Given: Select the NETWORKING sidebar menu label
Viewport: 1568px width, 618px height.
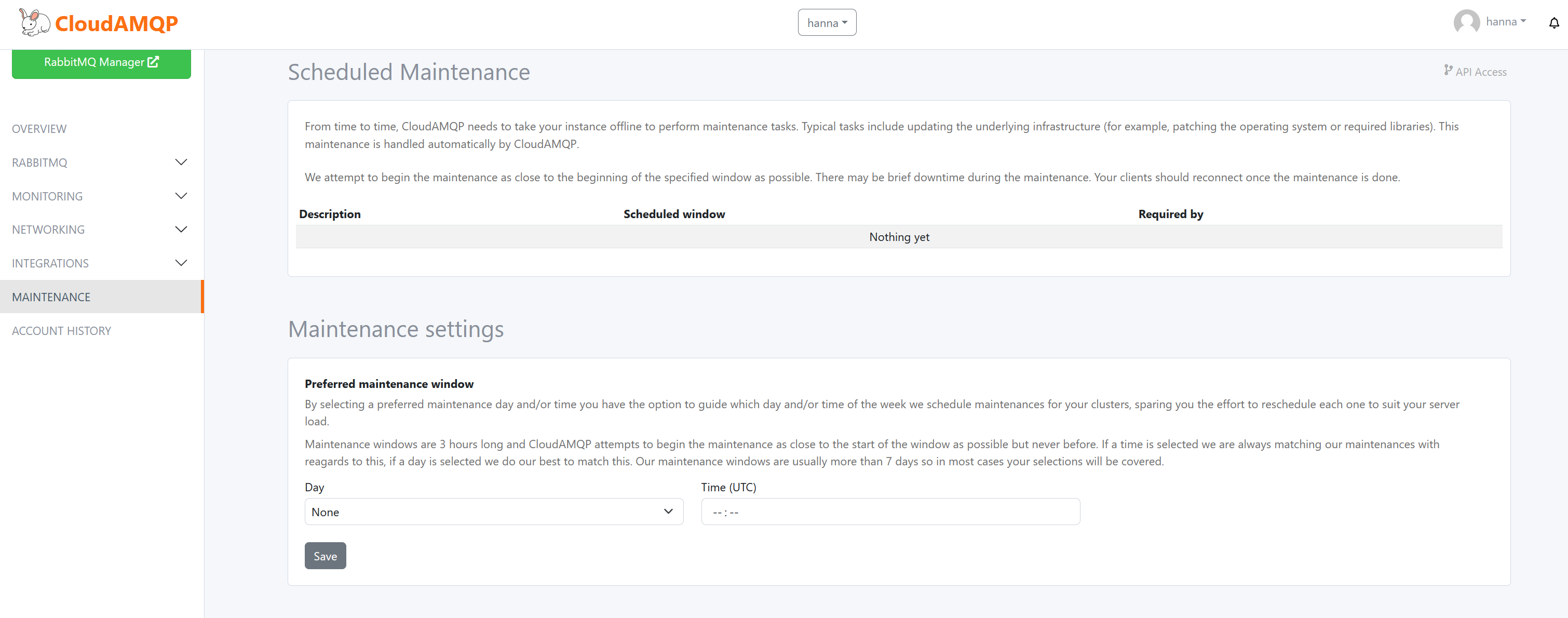Looking at the screenshot, I should pyautogui.click(x=48, y=230).
